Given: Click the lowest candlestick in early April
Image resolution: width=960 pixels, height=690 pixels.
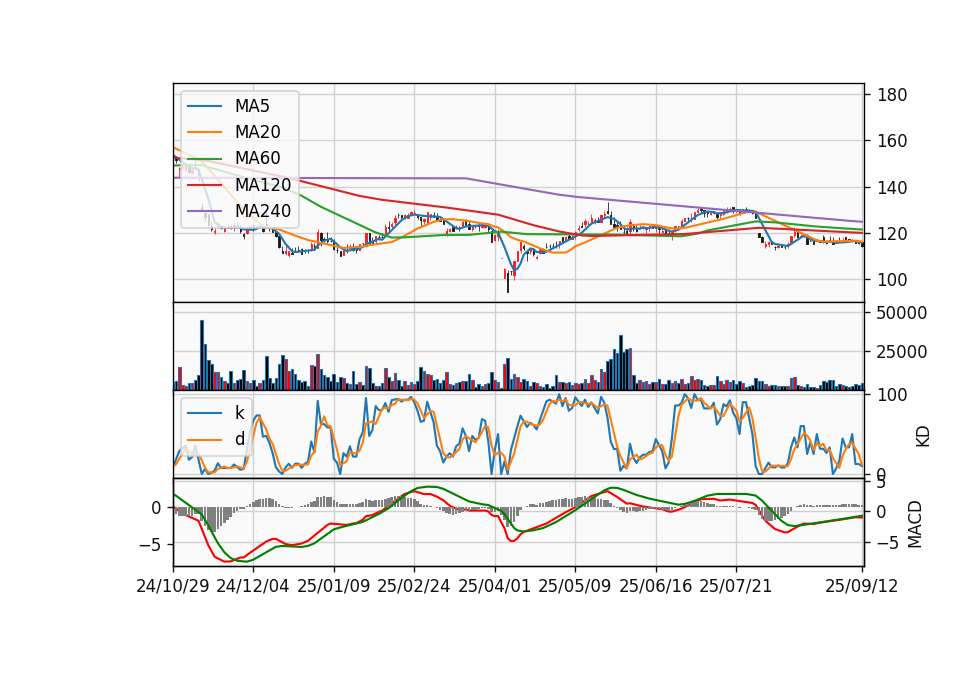Looking at the screenshot, I should point(508,280).
